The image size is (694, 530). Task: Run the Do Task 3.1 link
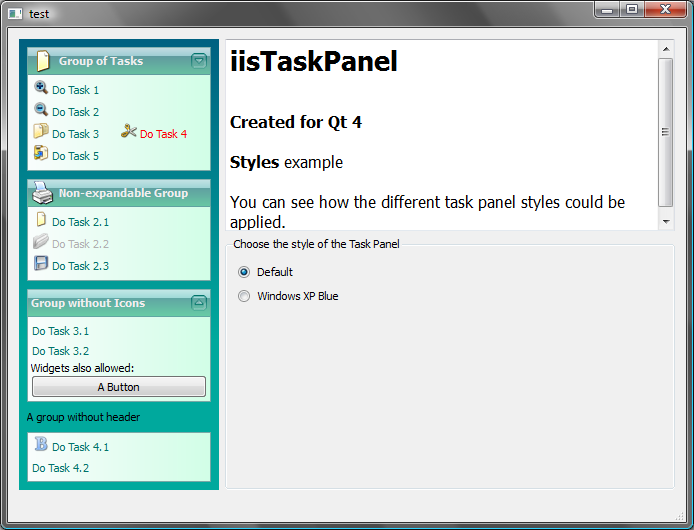click(61, 331)
